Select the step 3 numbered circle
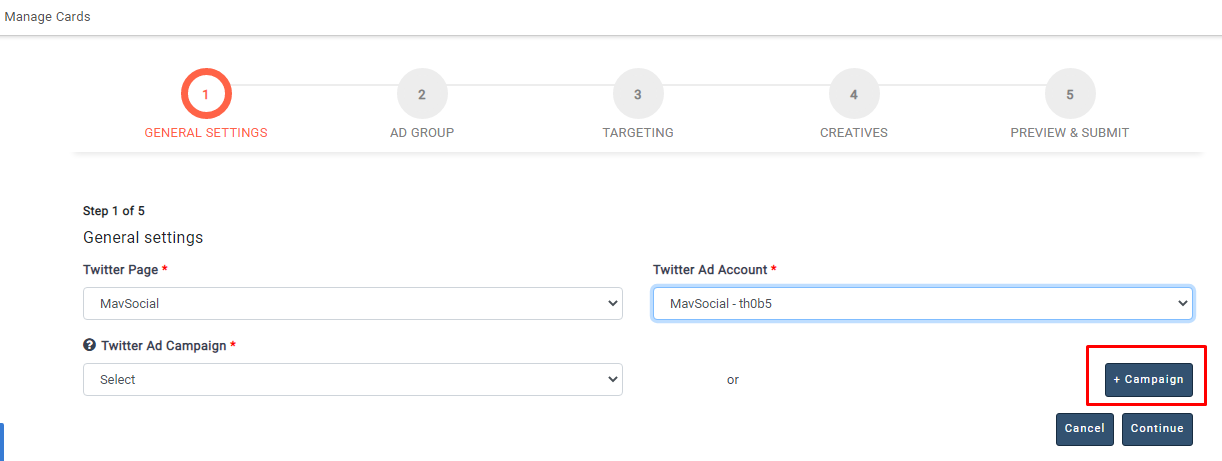The height and width of the screenshot is (461, 1222). click(x=638, y=94)
